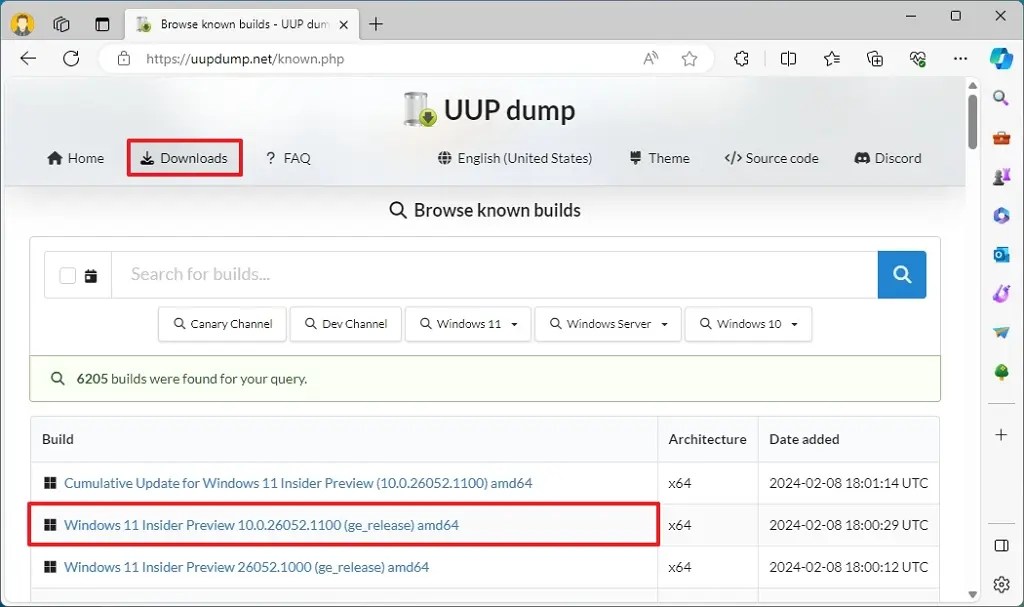Open the Favorites list icon
Viewport: 1024px width, 607px height.
[831, 59]
